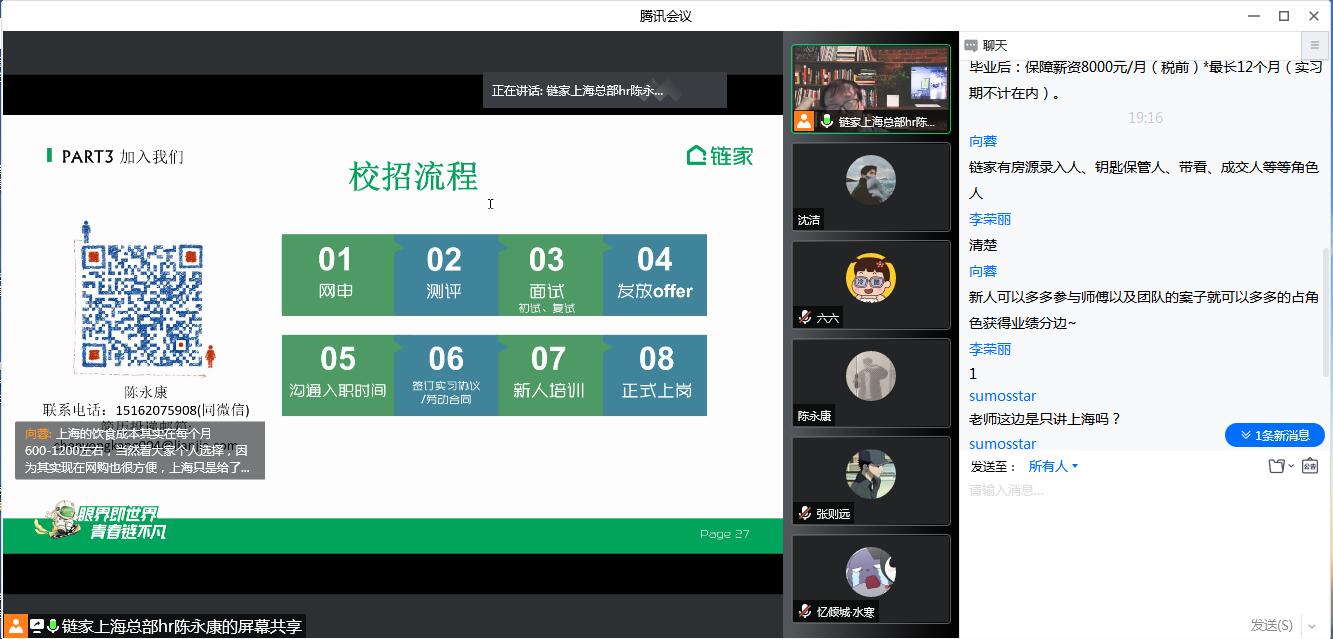The height and width of the screenshot is (639, 1333).
Task: Click the chat bubble icon beside 聊天
Action: point(970,46)
